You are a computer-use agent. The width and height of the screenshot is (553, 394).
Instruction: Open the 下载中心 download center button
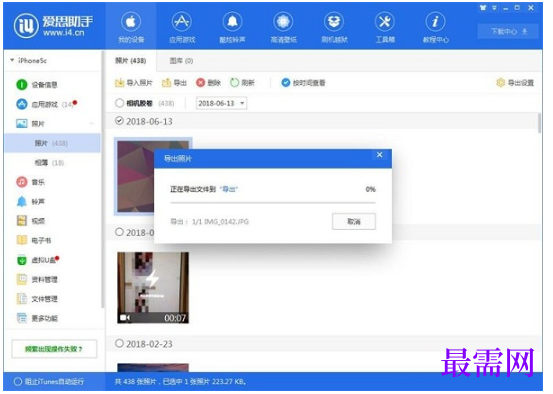(x=508, y=32)
